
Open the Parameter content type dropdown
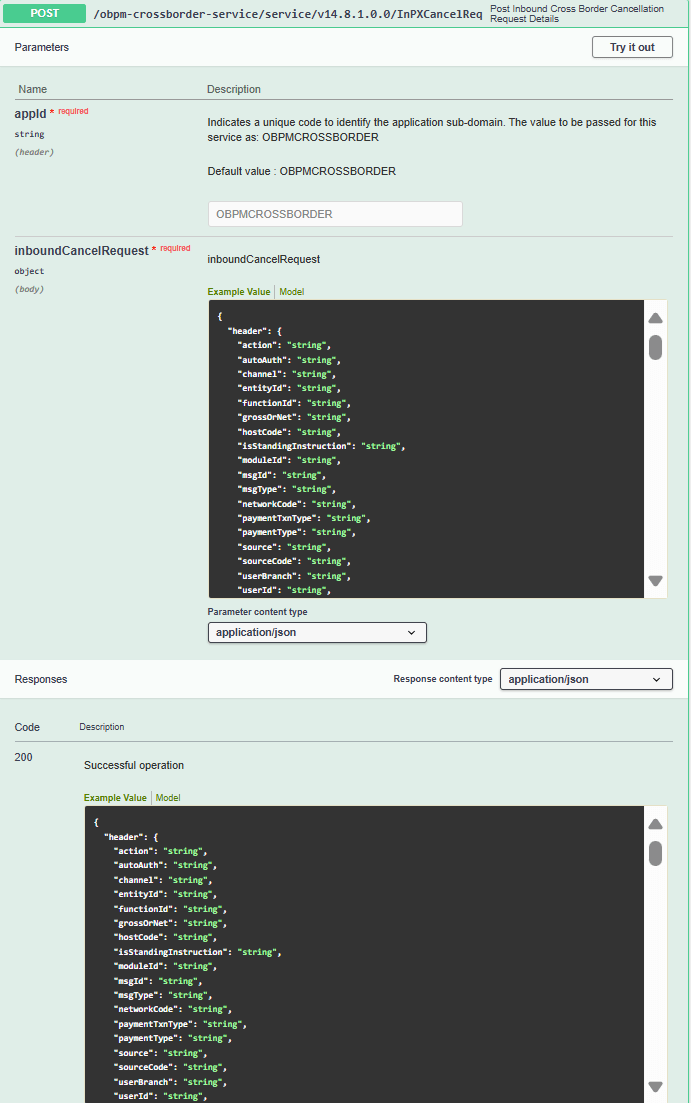pyautogui.click(x=317, y=632)
